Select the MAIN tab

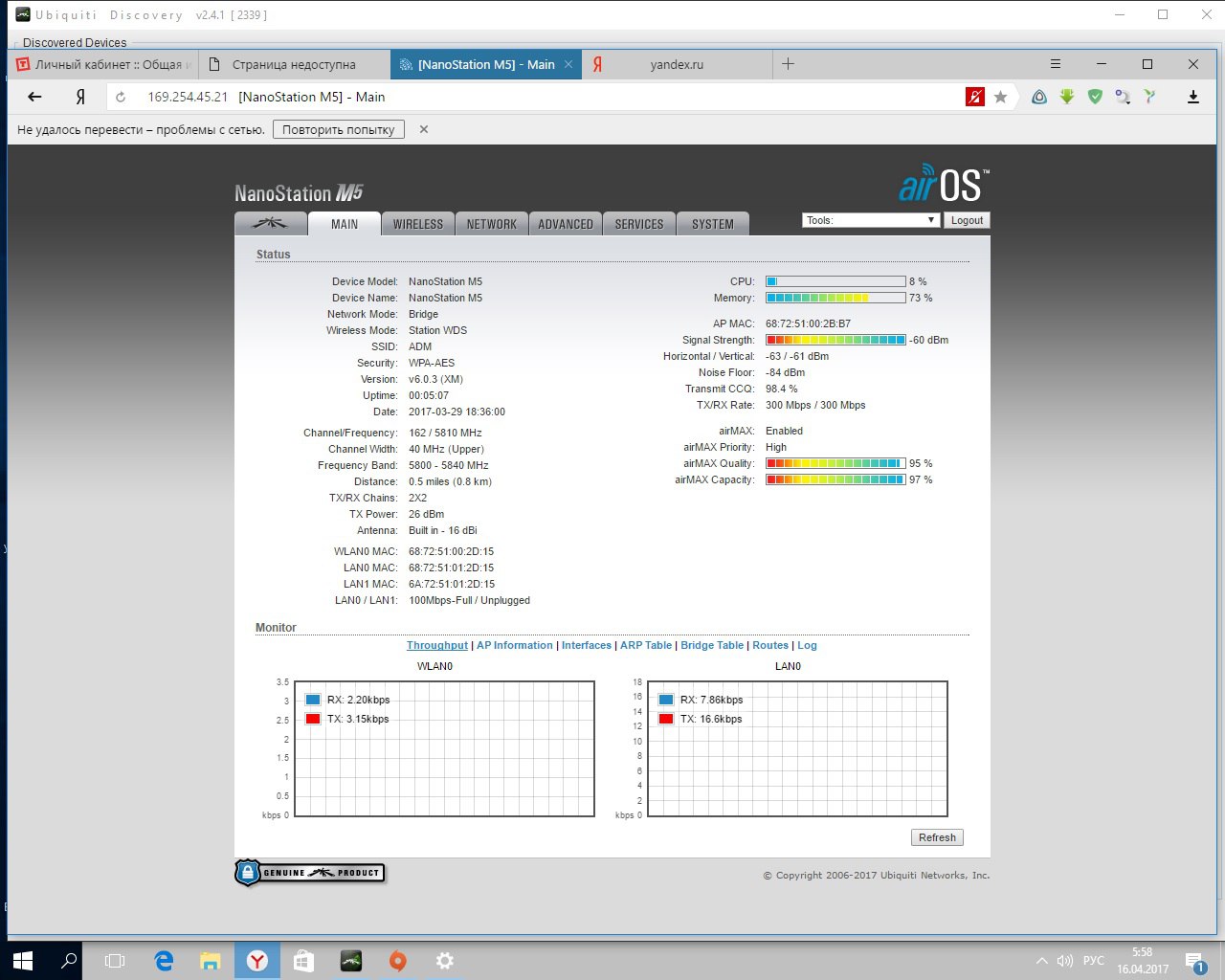click(x=345, y=224)
